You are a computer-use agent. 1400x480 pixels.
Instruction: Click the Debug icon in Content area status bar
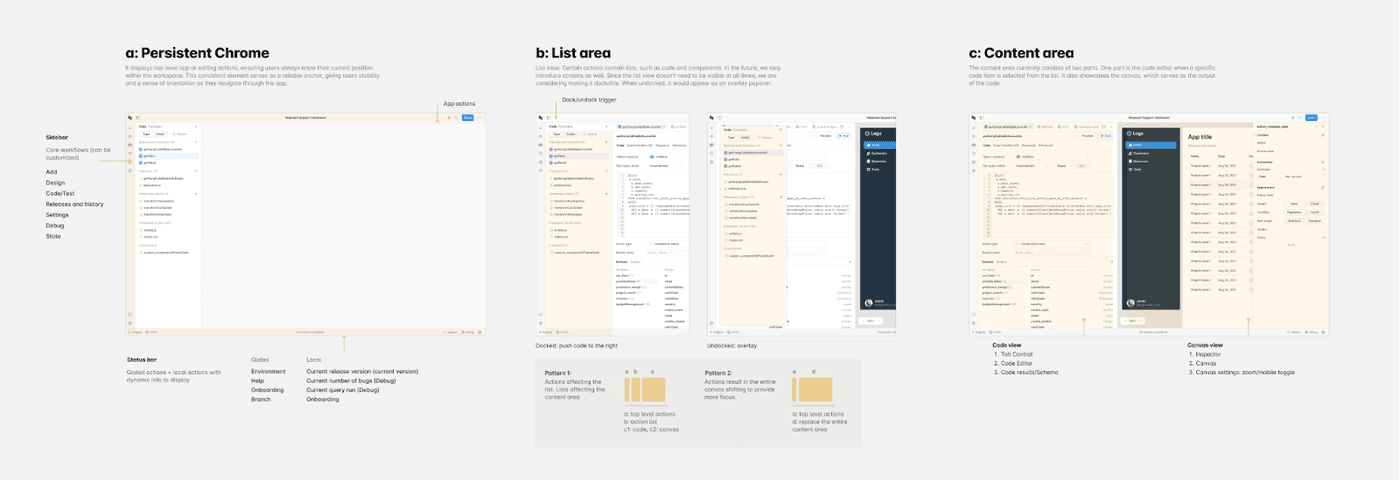(1312, 332)
